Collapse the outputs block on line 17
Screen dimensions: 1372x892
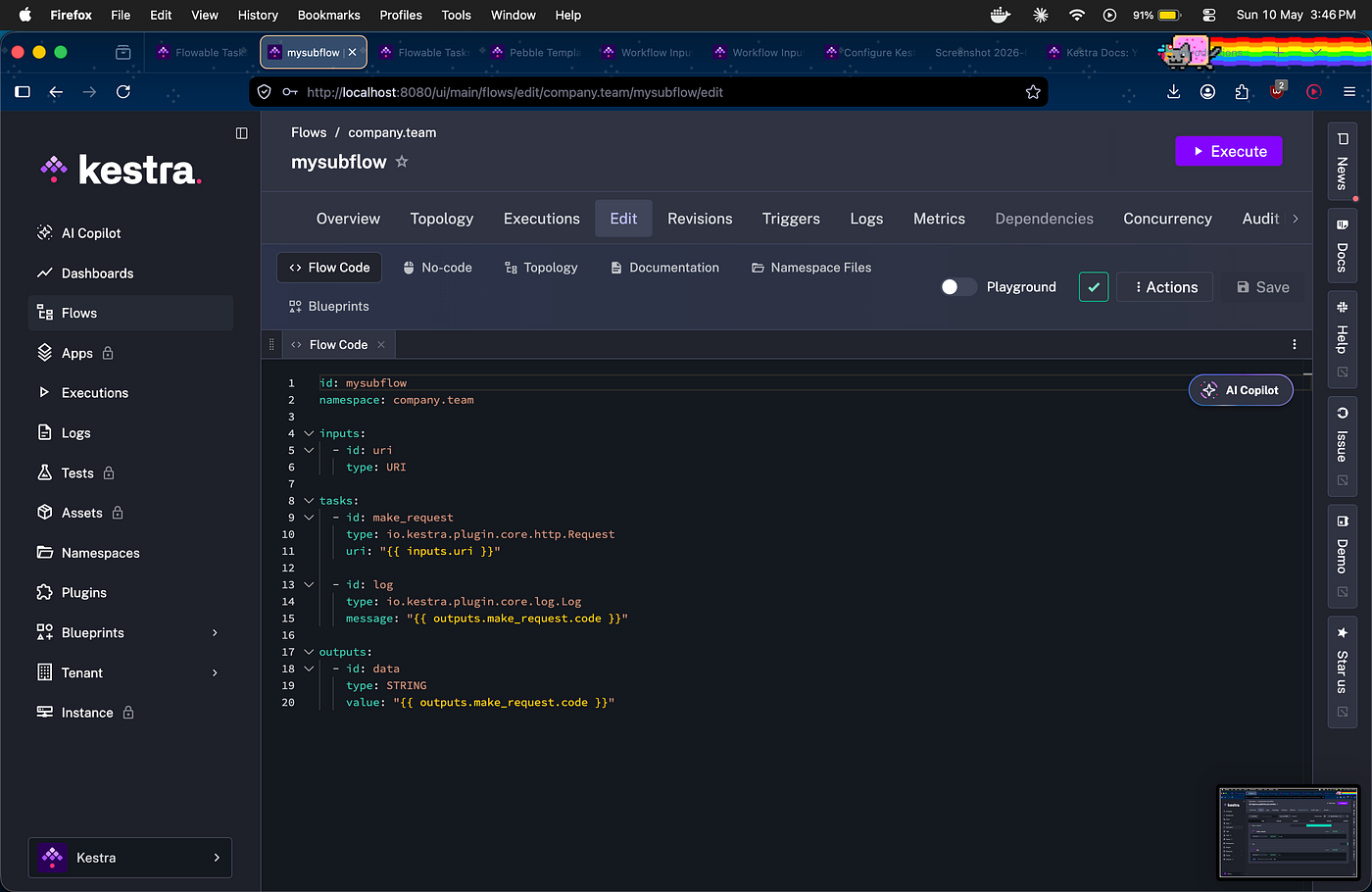(309, 652)
